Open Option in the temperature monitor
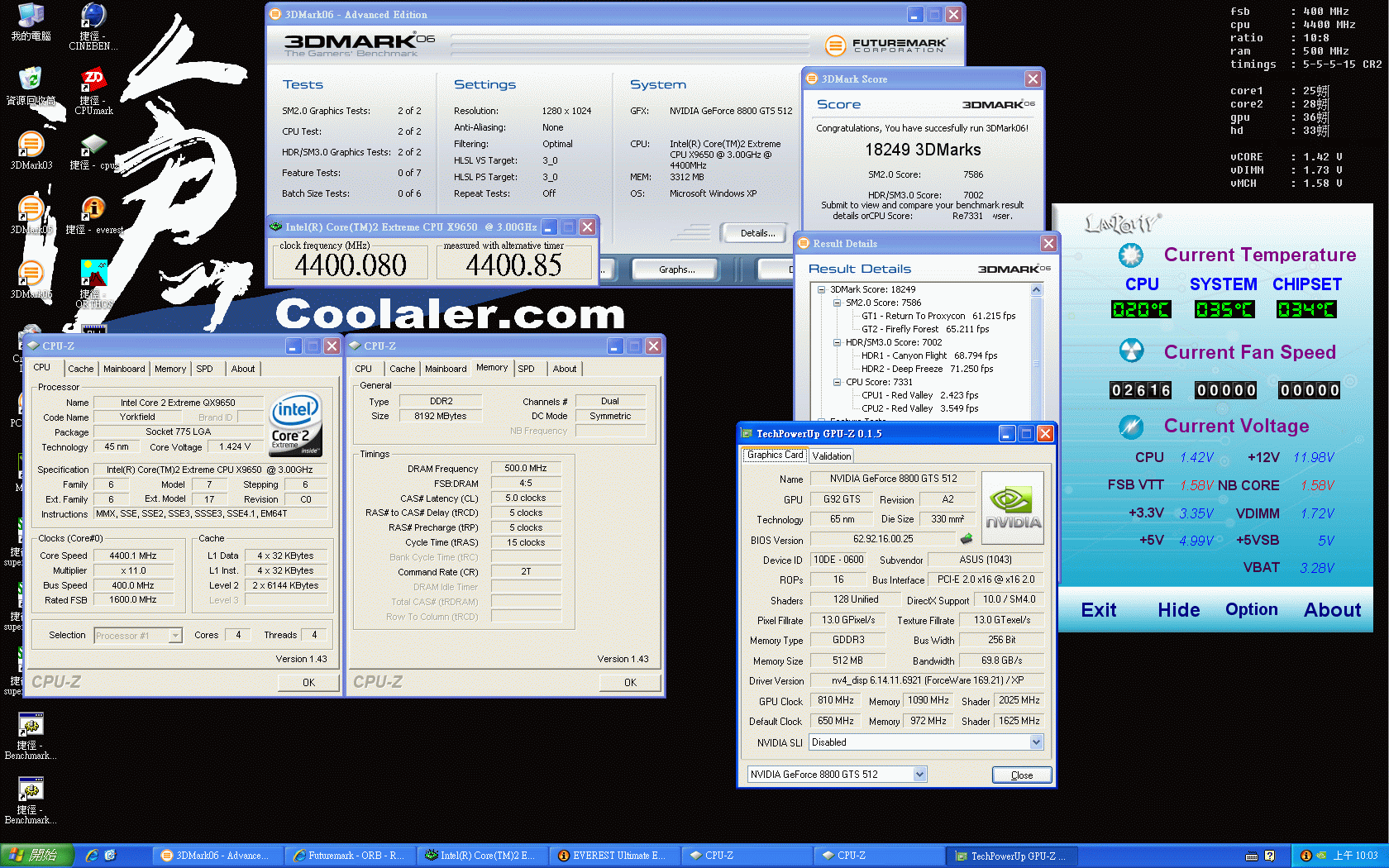Image resolution: width=1389 pixels, height=868 pixels. pos(1252,609)
